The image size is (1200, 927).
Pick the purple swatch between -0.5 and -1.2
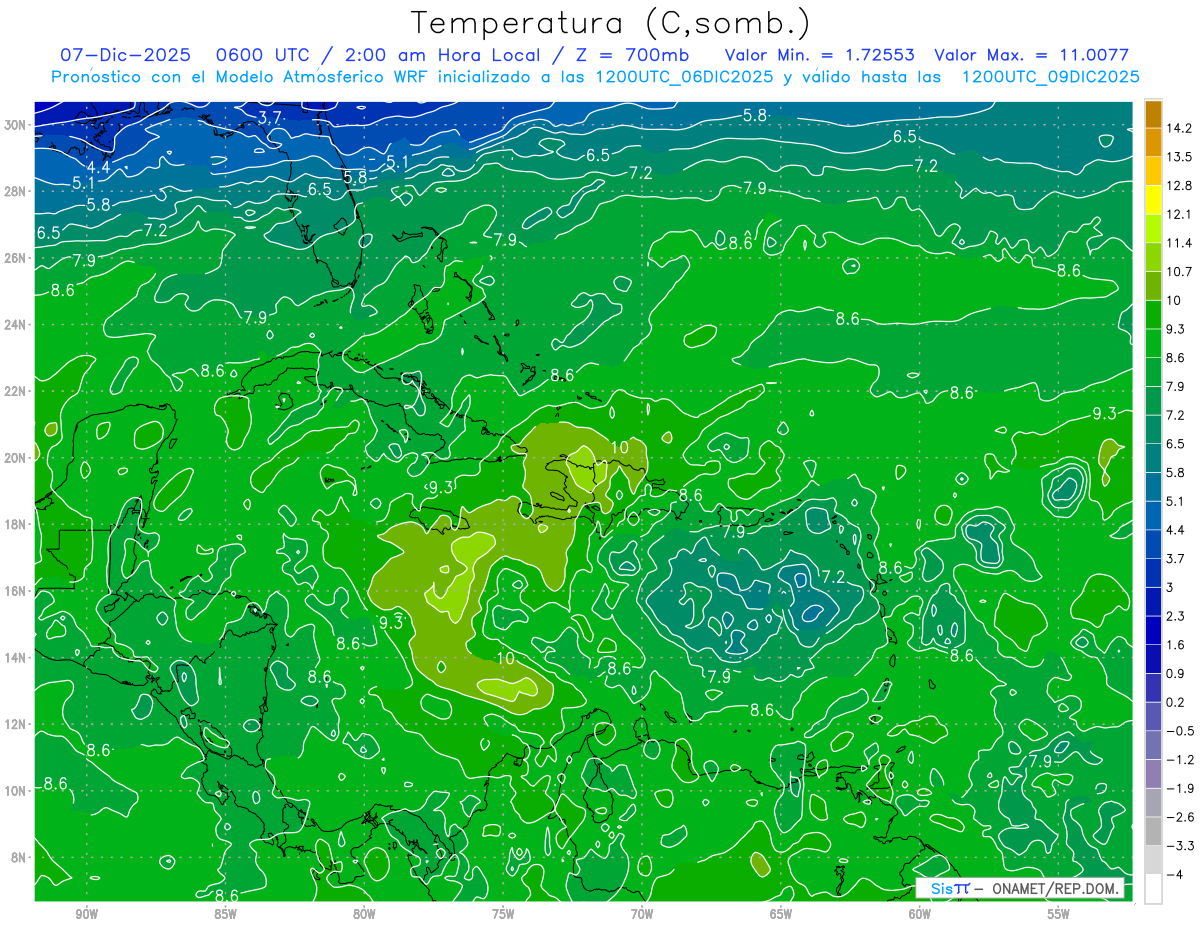(x=1153, y=745)
